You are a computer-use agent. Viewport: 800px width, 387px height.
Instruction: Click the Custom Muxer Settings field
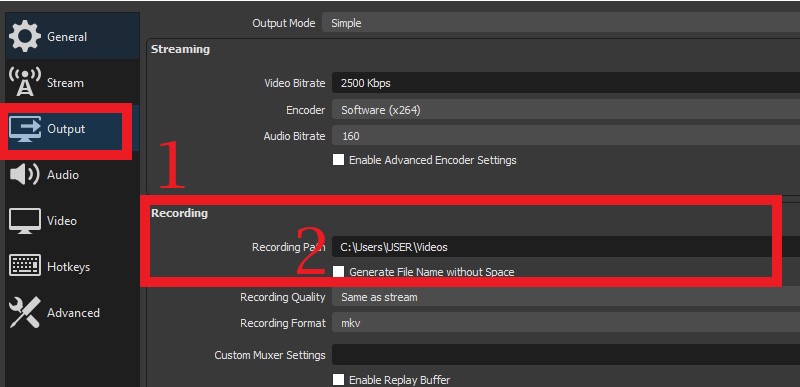click(x=566, y=354)
